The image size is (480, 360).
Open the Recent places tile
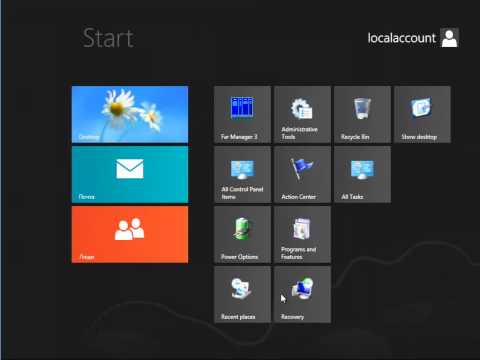pyautogui.click(x=242, y=294)
